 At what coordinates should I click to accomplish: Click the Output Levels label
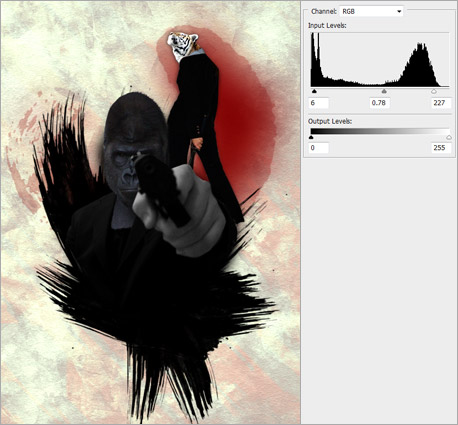pyautogui.click(x=330, y=121)
